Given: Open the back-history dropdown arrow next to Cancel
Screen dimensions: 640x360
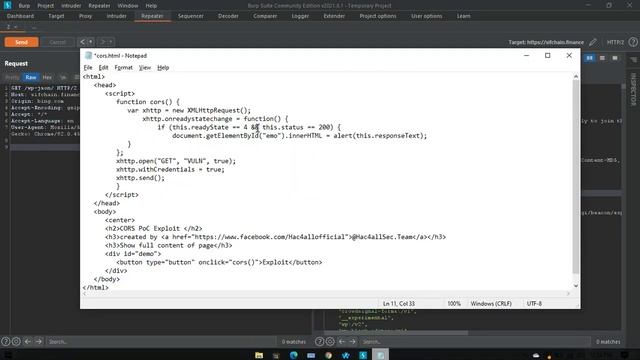Looking at the screenshot, I should coord(91,42).
